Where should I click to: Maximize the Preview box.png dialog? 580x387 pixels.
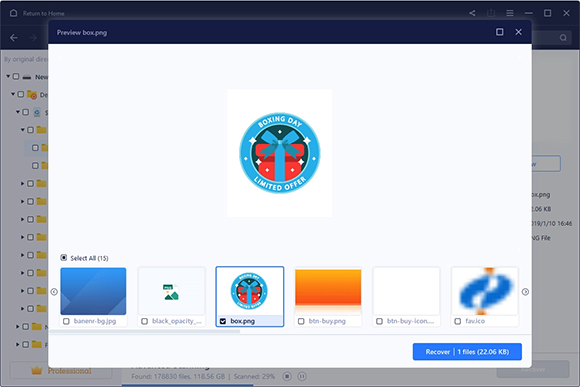[x=499, y=32]
